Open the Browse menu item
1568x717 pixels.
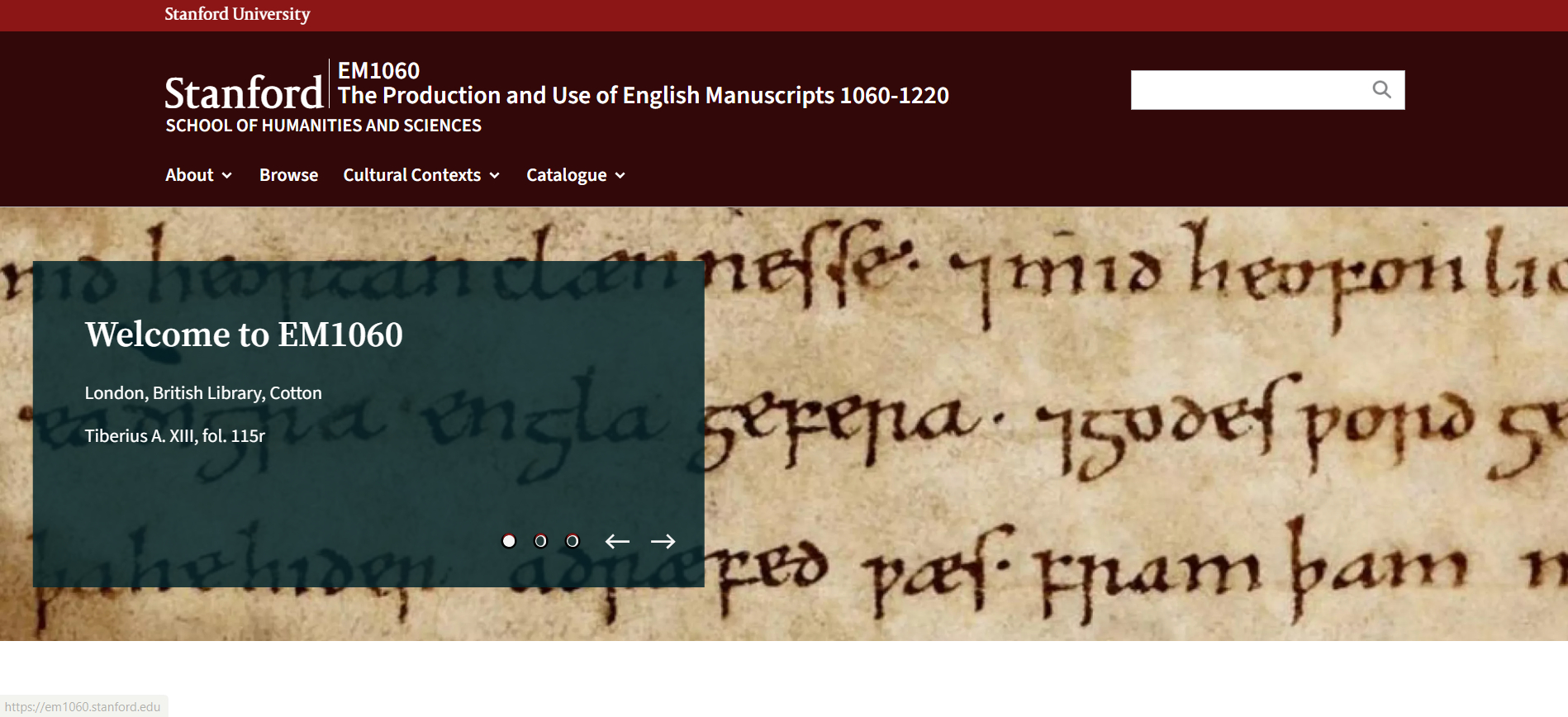click(x=288, y=175)
